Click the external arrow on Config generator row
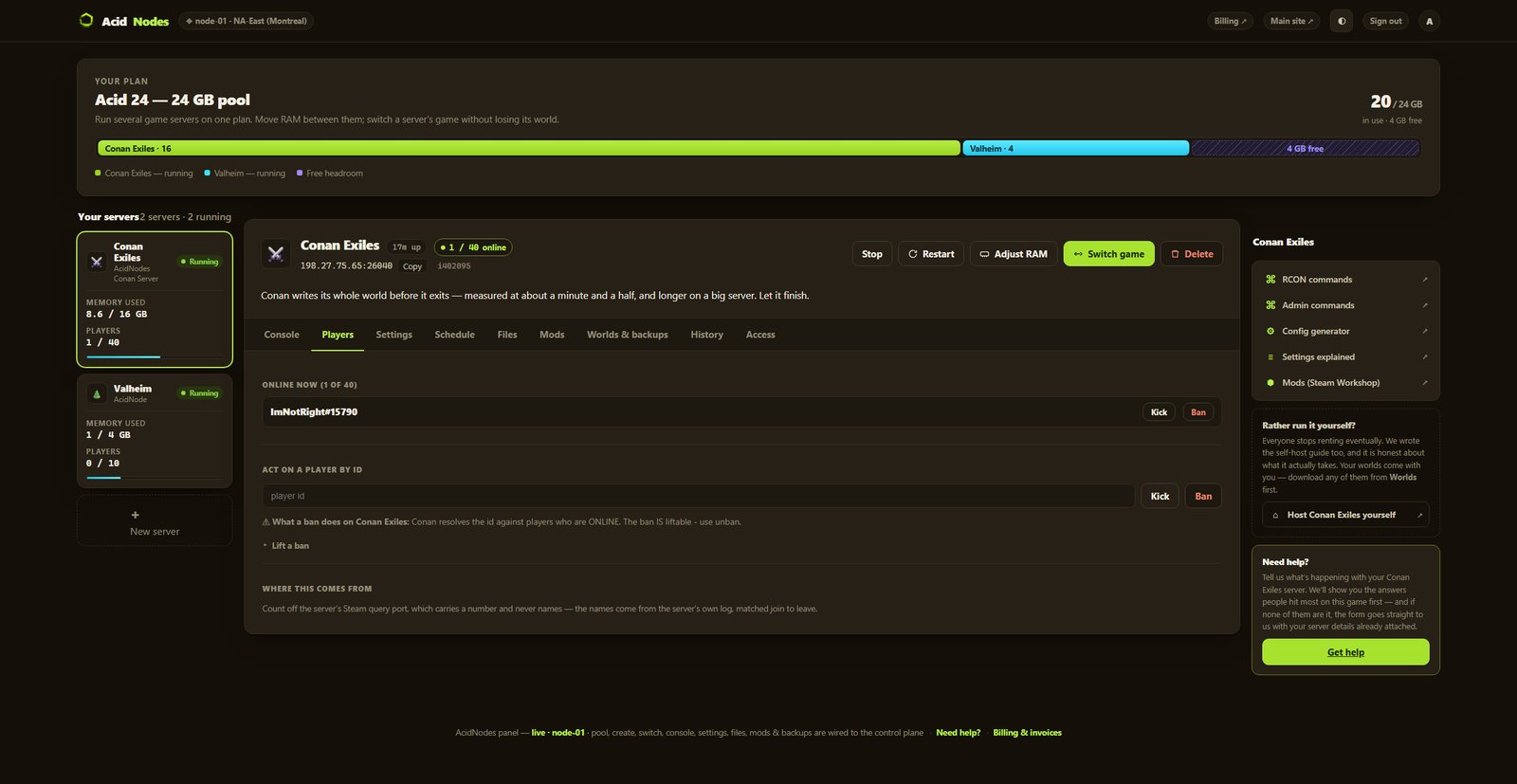The width and height of the screenshot is (1517, 784). [1424, 331]
